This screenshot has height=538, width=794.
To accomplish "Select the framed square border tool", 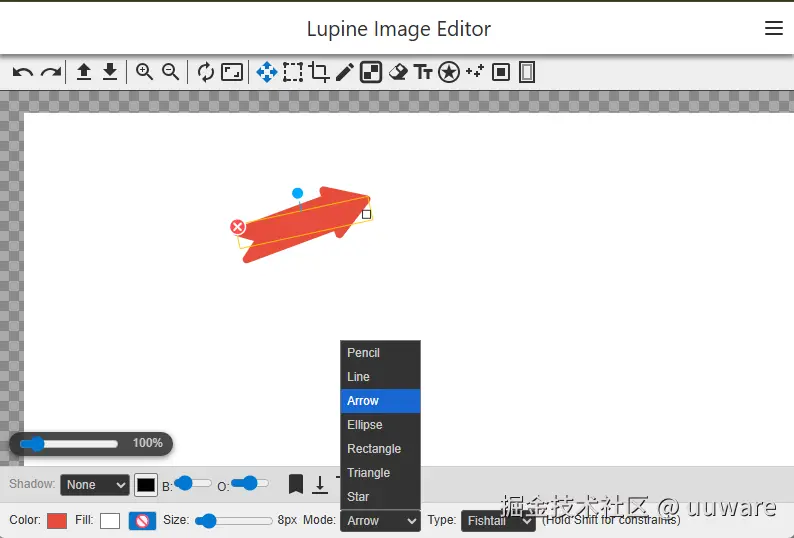I will click(501, 72).
